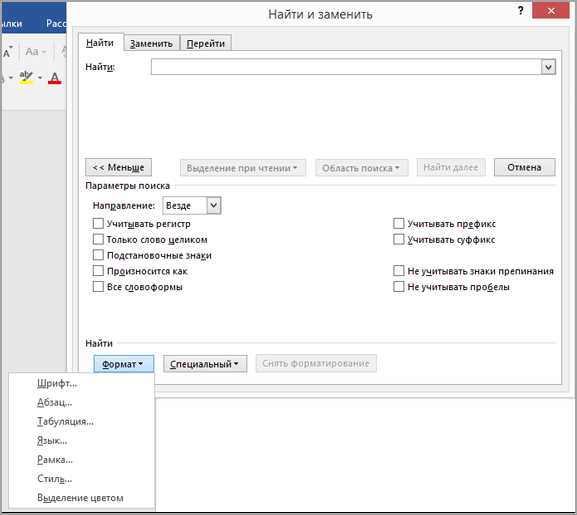Click the Найти далее button
Image resolution: width=577 pixels, height=515 pixels.
click(451, 167)
